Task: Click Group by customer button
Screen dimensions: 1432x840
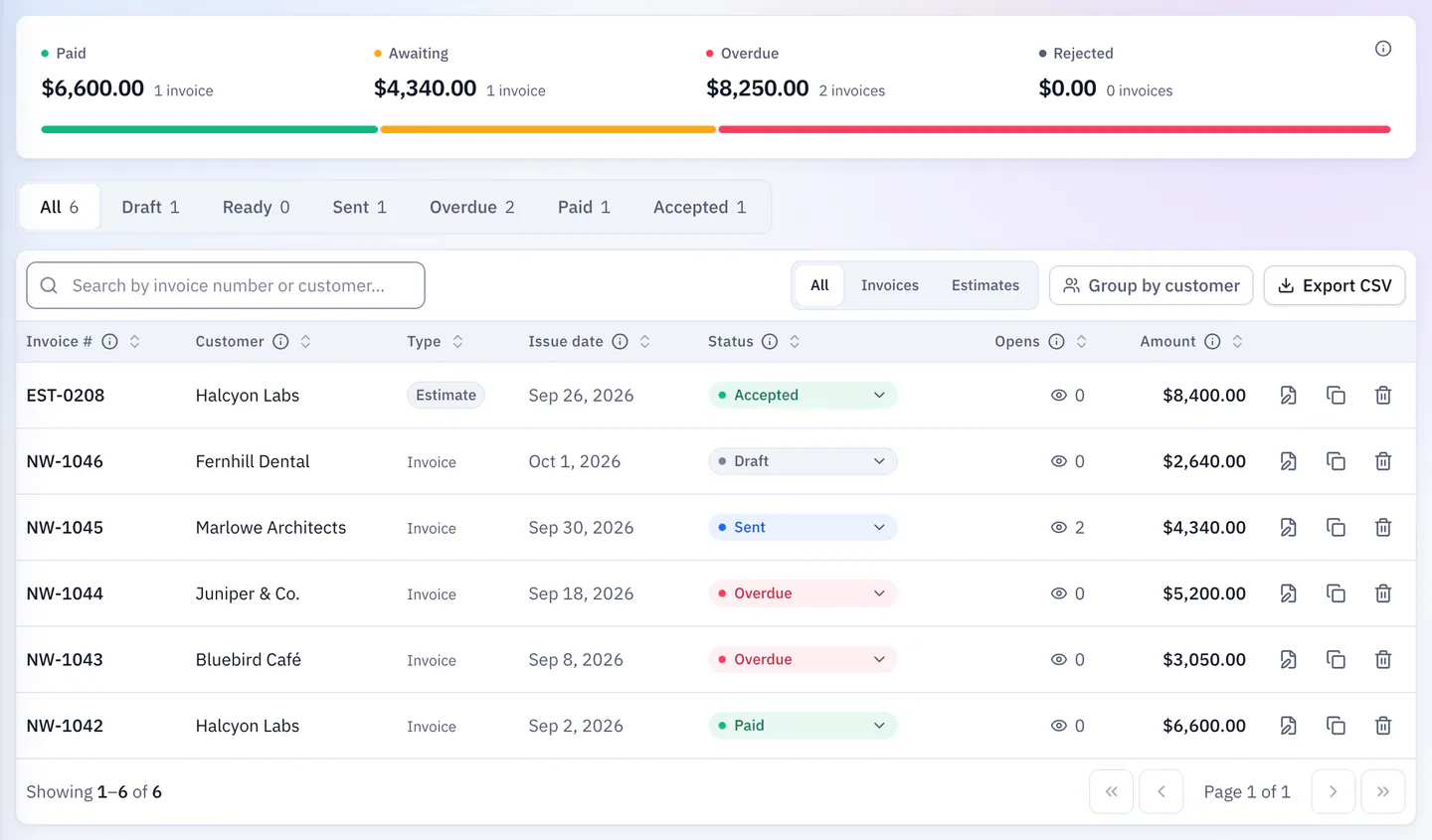Action: click(x=1151, y=286)
